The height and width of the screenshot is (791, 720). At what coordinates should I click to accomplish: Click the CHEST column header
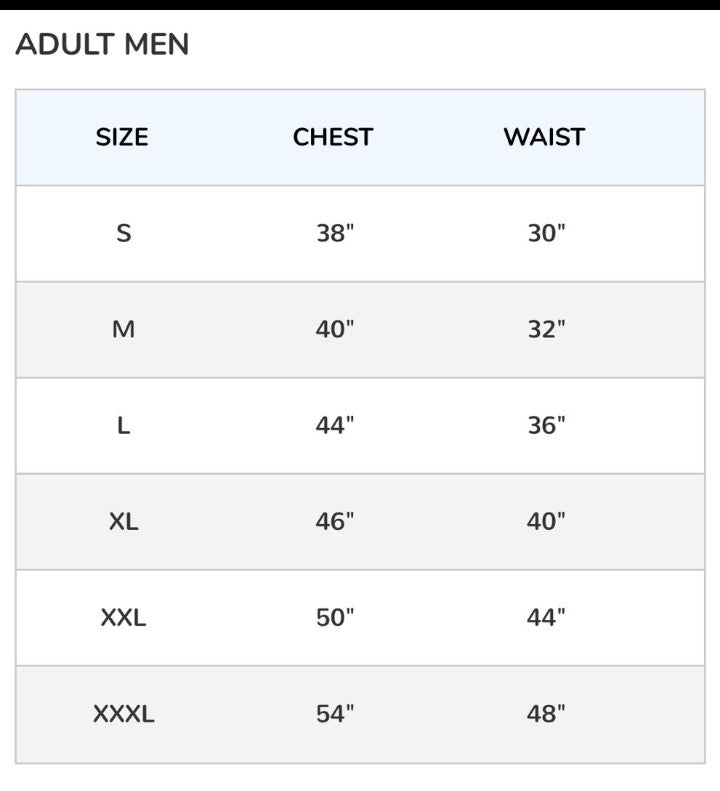point(333,137)
